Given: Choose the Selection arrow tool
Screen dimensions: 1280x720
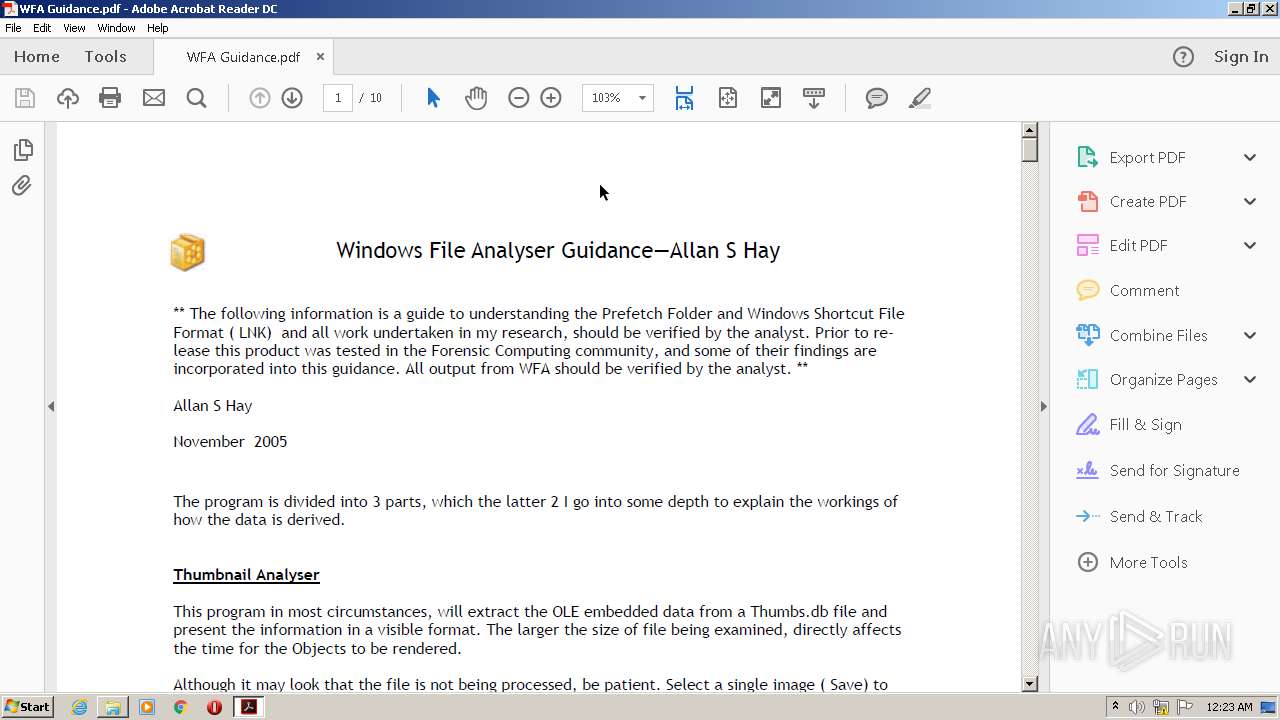Looking at the screenshot, I should (433, 98).
